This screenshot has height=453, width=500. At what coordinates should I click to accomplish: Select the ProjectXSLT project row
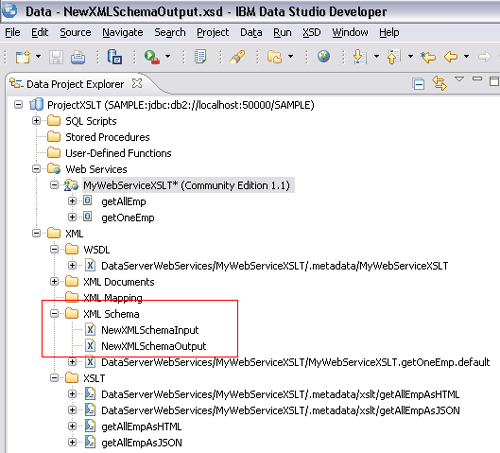point(181,105)
